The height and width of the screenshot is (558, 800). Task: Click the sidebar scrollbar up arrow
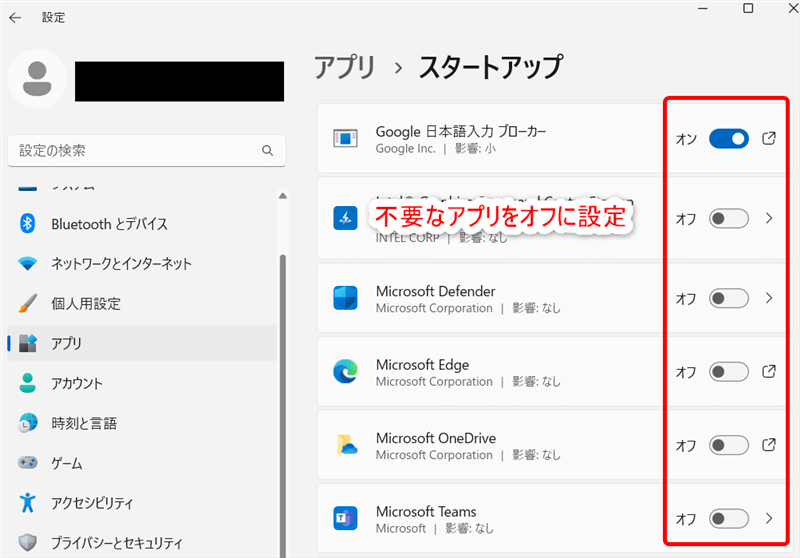[283, 196]
